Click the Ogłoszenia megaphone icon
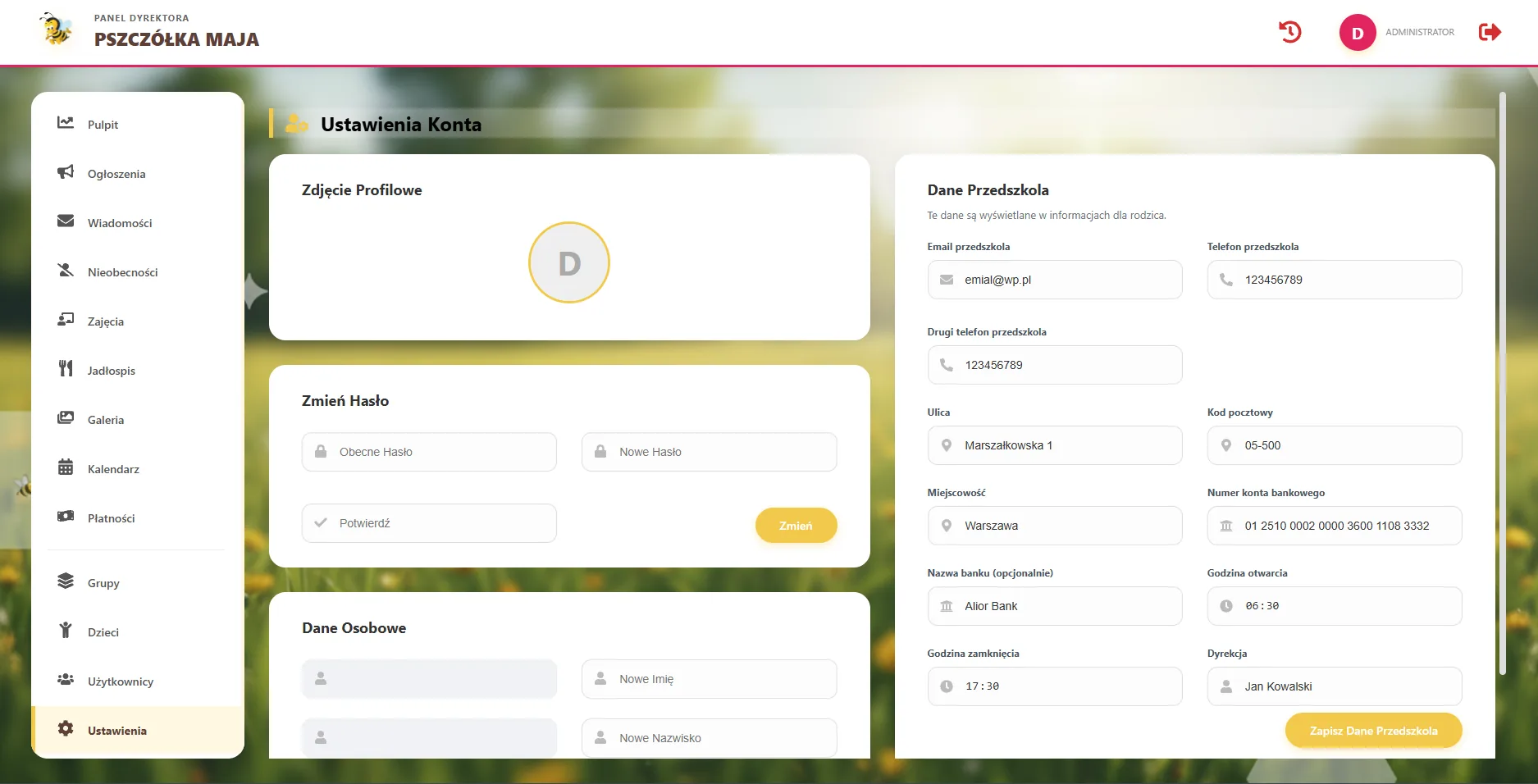The width and height of the screenshot is (1538, 784). [66, 172]
